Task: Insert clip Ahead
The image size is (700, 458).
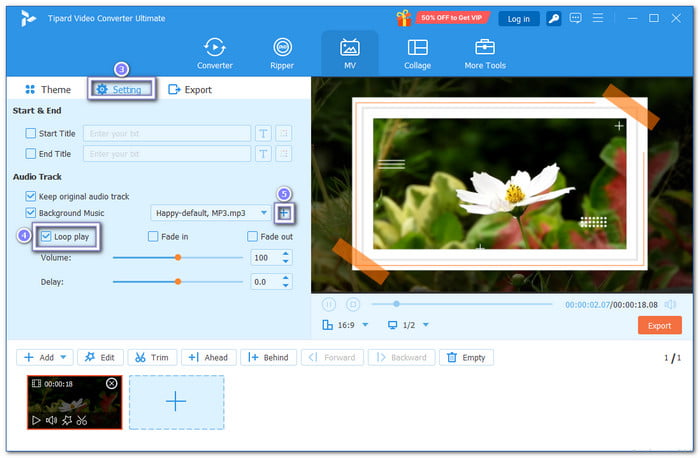Action: tap(208, 357)
